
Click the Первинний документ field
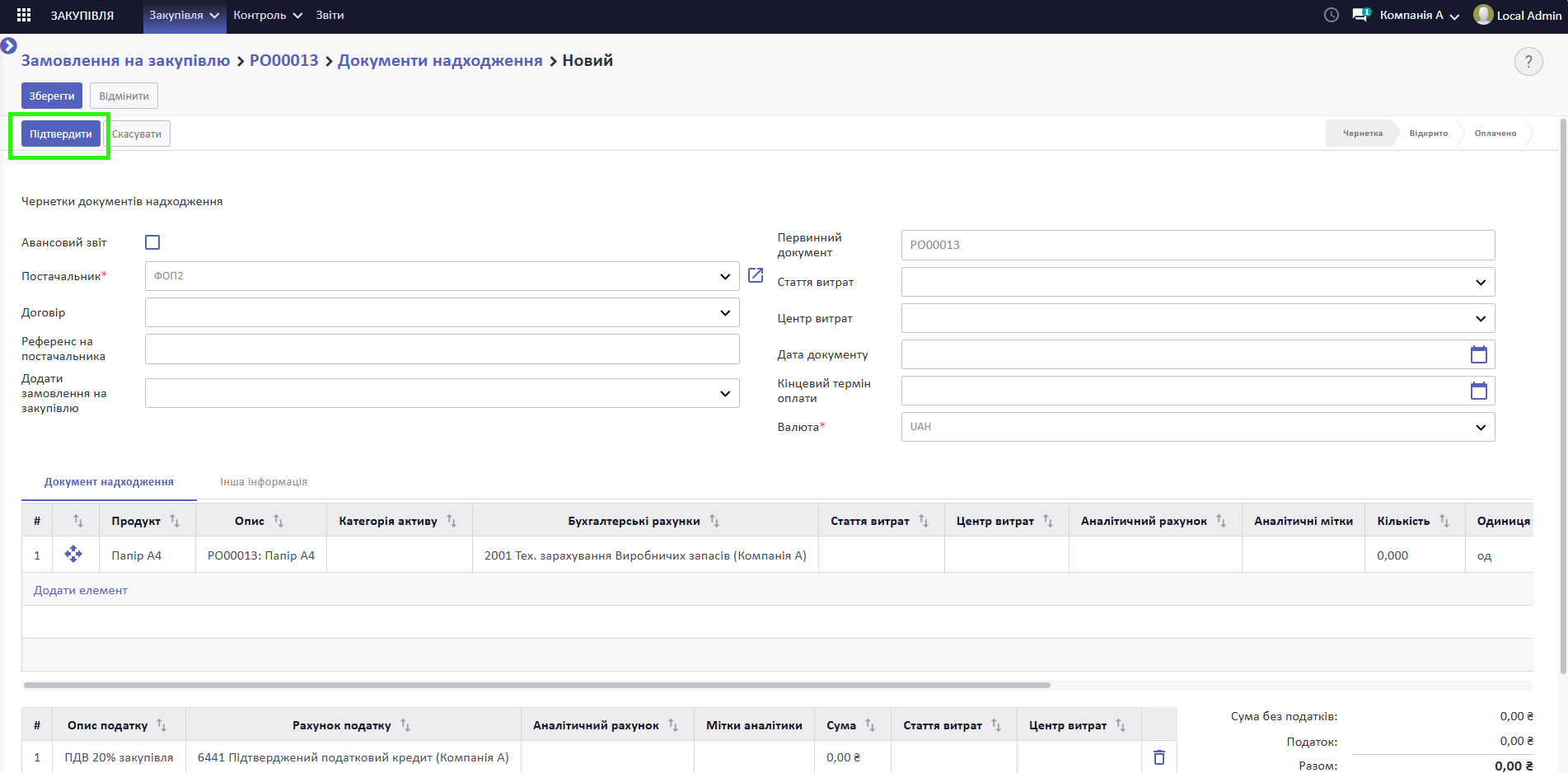(x=1198, y=245)
